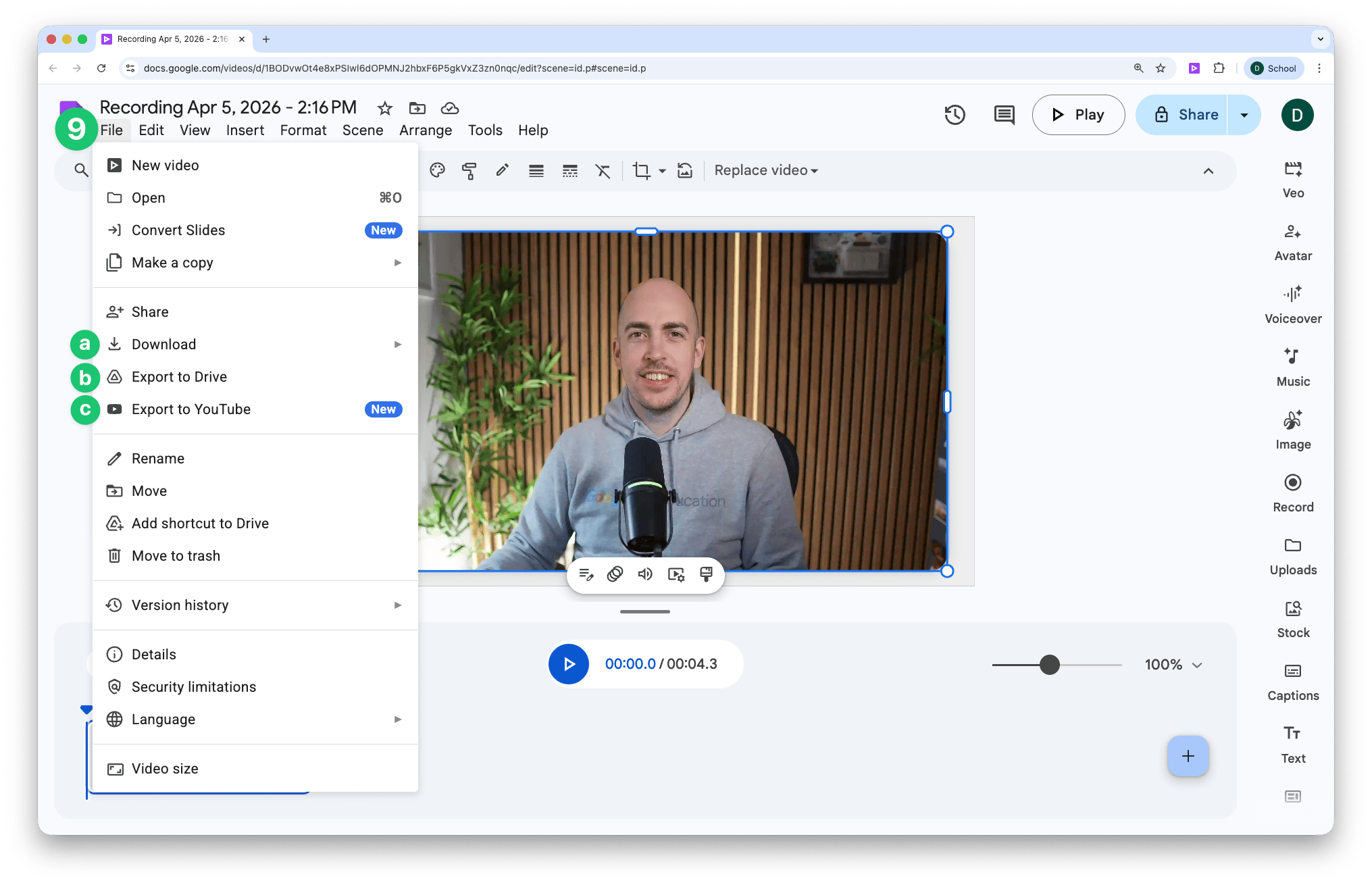The width and height of the screenshot is (1372, 885).
Task: Click the Play preview button
Action: (1078, 115)
